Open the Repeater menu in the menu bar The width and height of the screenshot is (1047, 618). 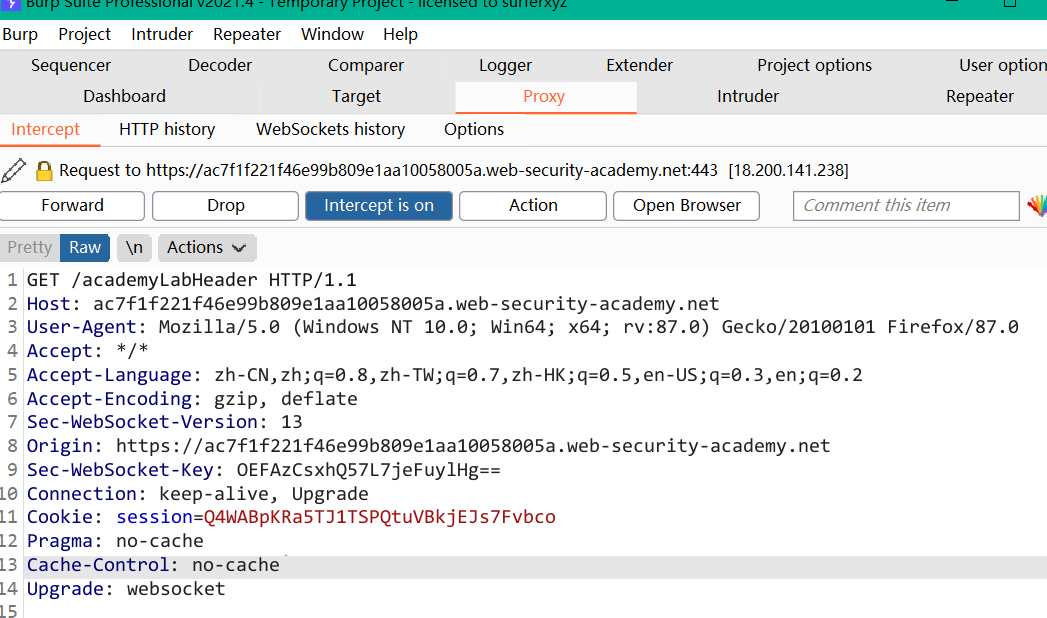click(247, 34)
